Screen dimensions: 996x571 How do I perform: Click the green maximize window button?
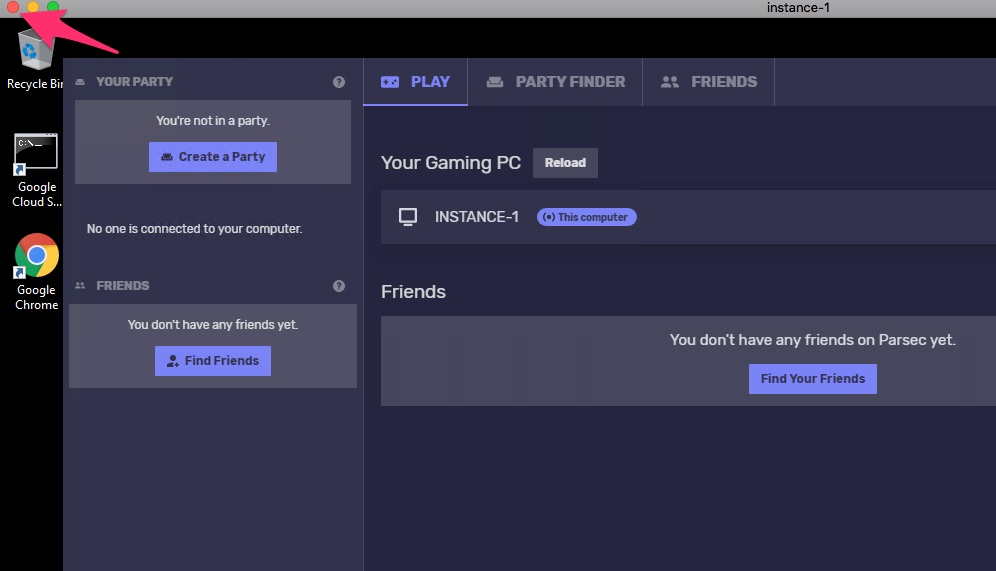click(x=53, y=8)
